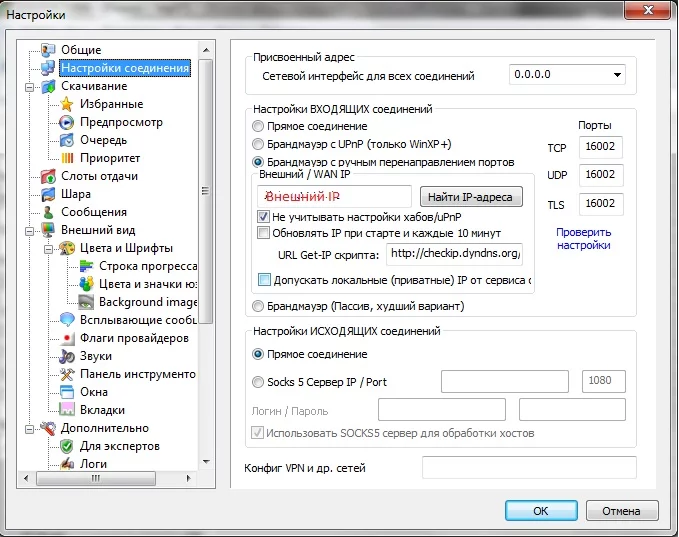Click the tree scroll right arrow
This screenshot has width=679, height=537.
188,478
